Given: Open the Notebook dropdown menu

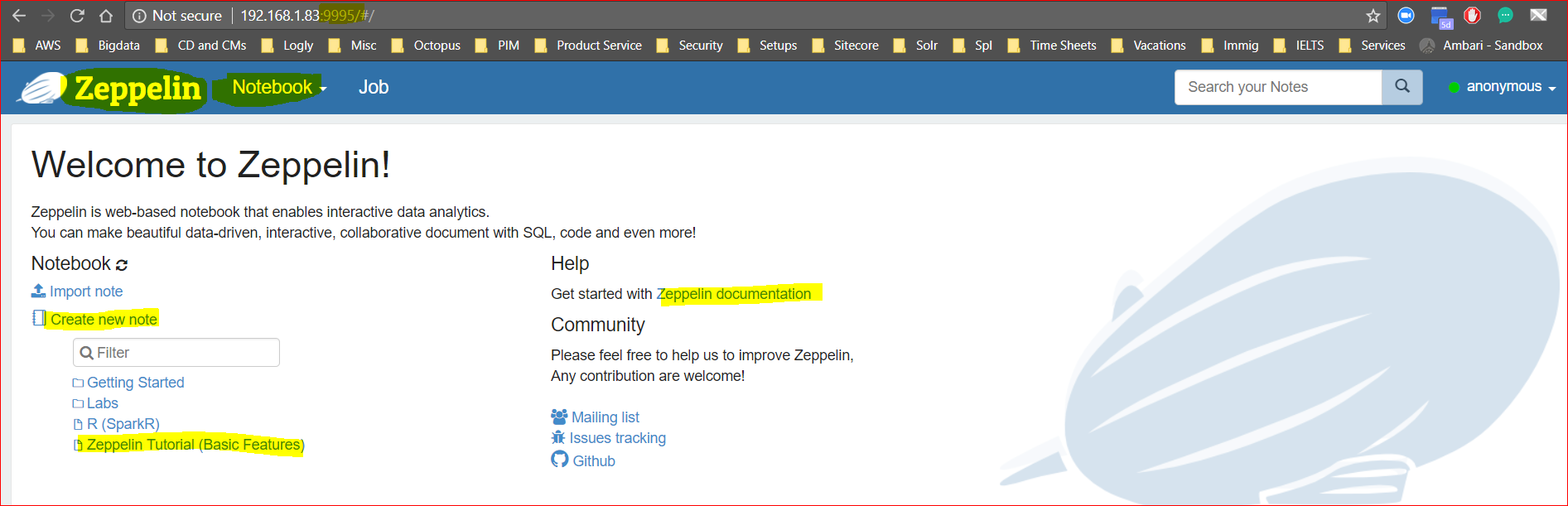Looking at the screenshot, I should (x=279, y=87).
